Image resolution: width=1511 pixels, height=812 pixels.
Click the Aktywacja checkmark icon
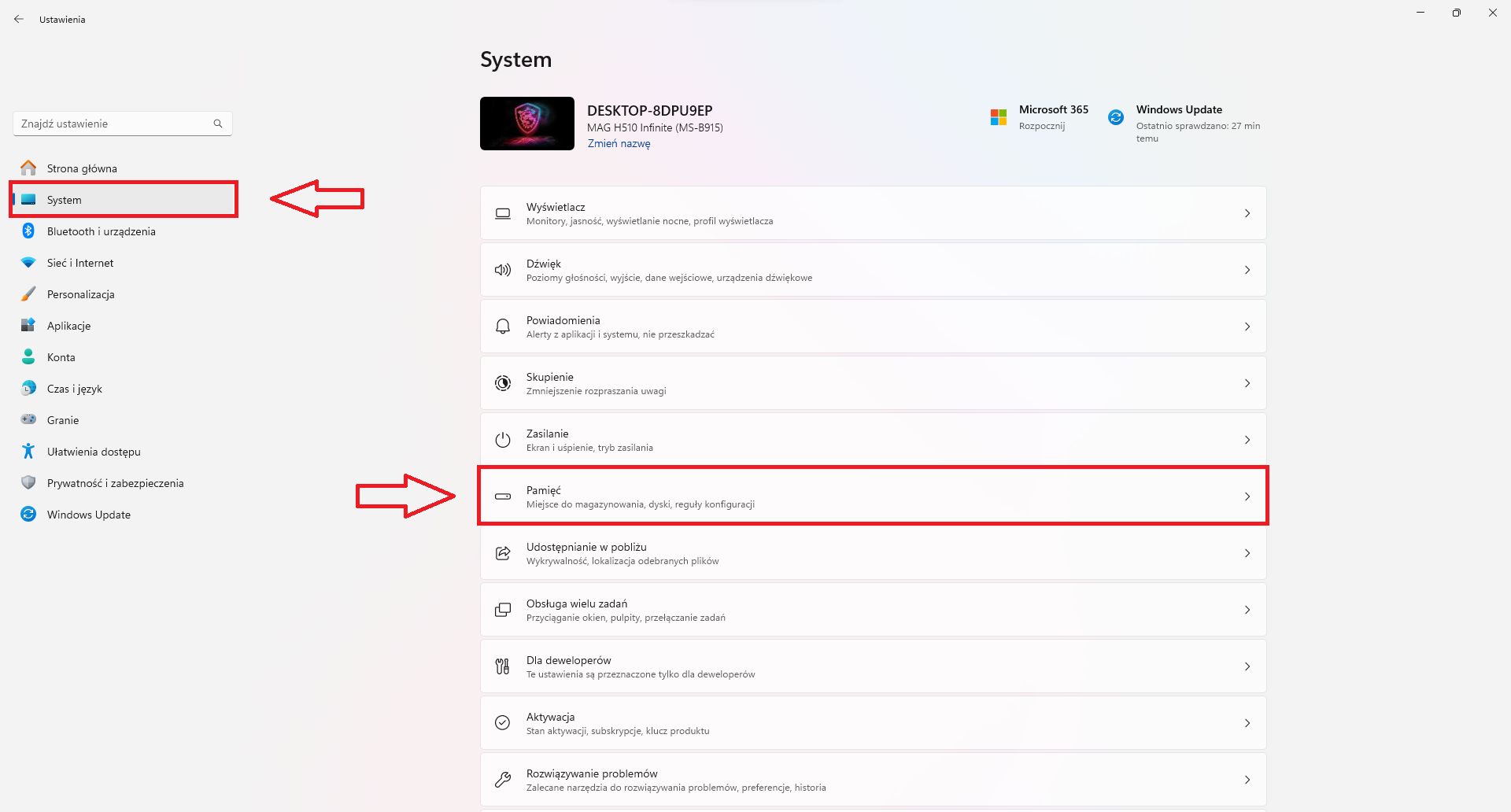pos(503,722)
